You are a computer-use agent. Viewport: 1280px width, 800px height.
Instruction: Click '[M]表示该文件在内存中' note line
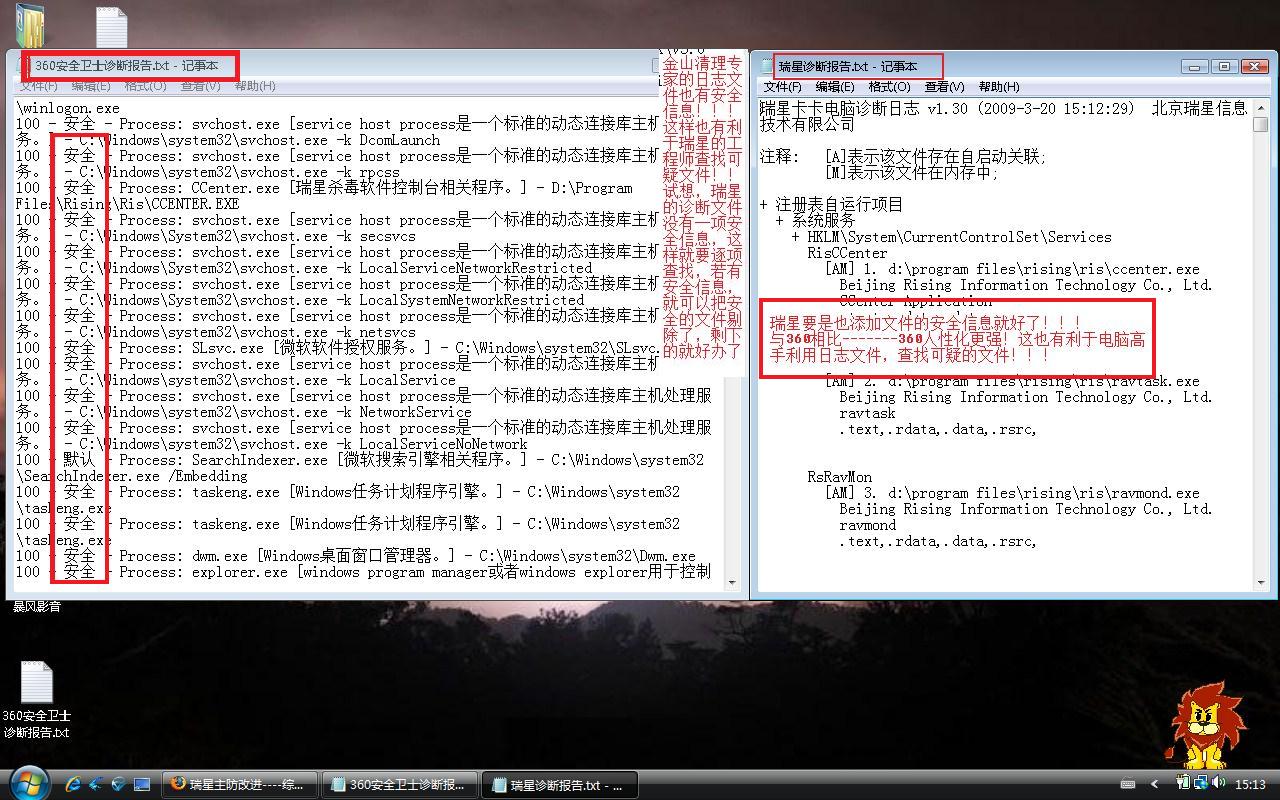click(911, 172)
